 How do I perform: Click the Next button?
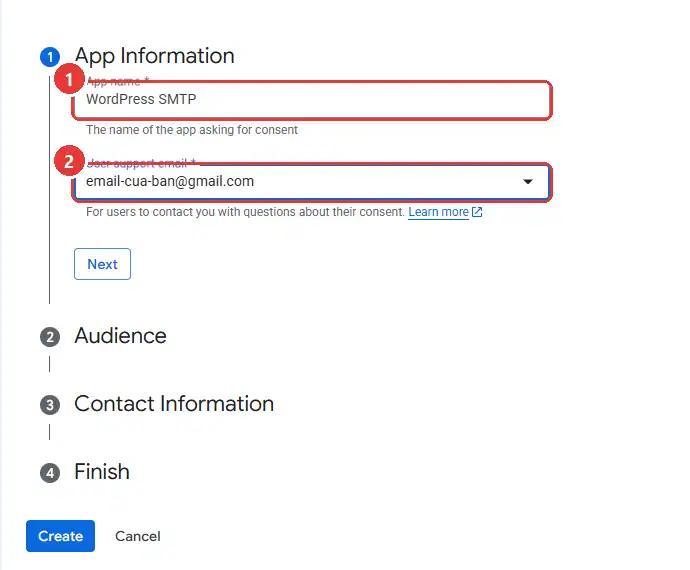(103, 264)
